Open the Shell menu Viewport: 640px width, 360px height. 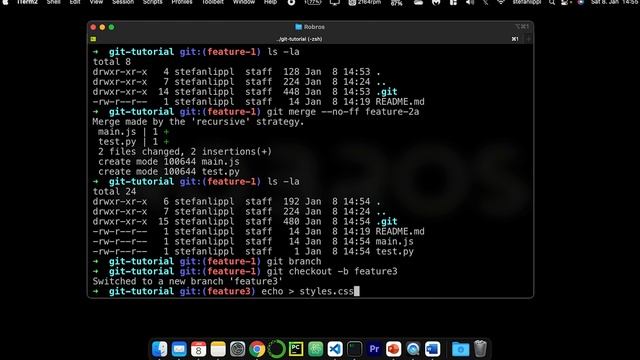53,2
